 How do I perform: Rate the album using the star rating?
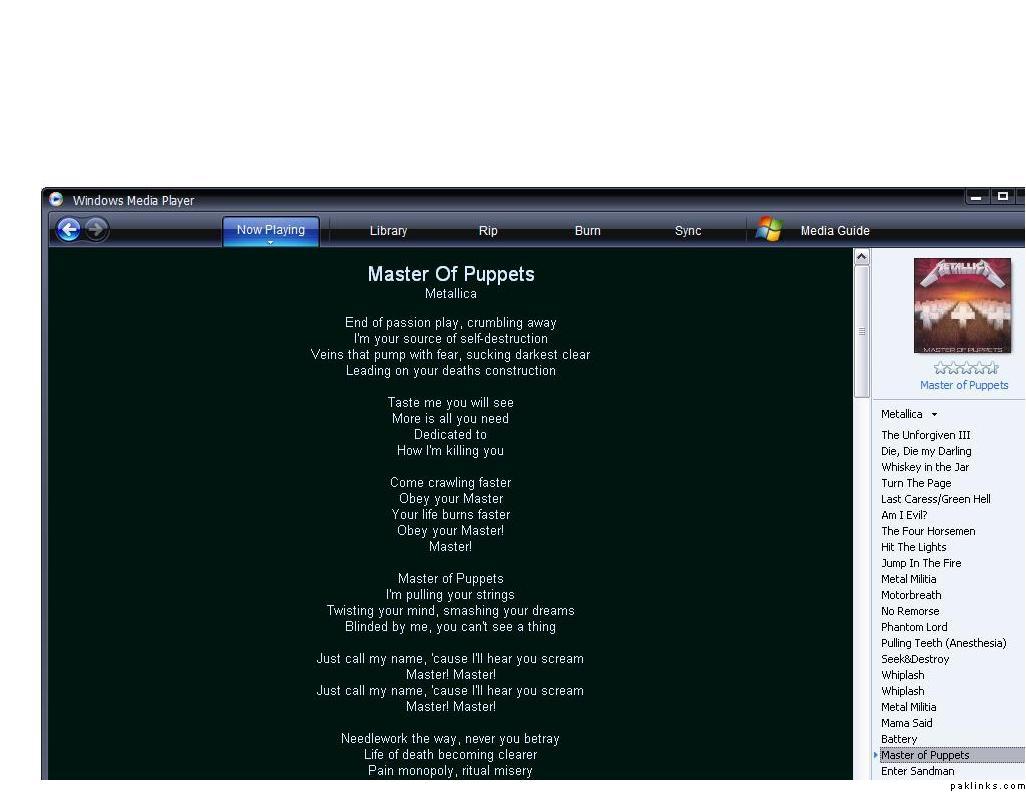[x=965, y=368]
